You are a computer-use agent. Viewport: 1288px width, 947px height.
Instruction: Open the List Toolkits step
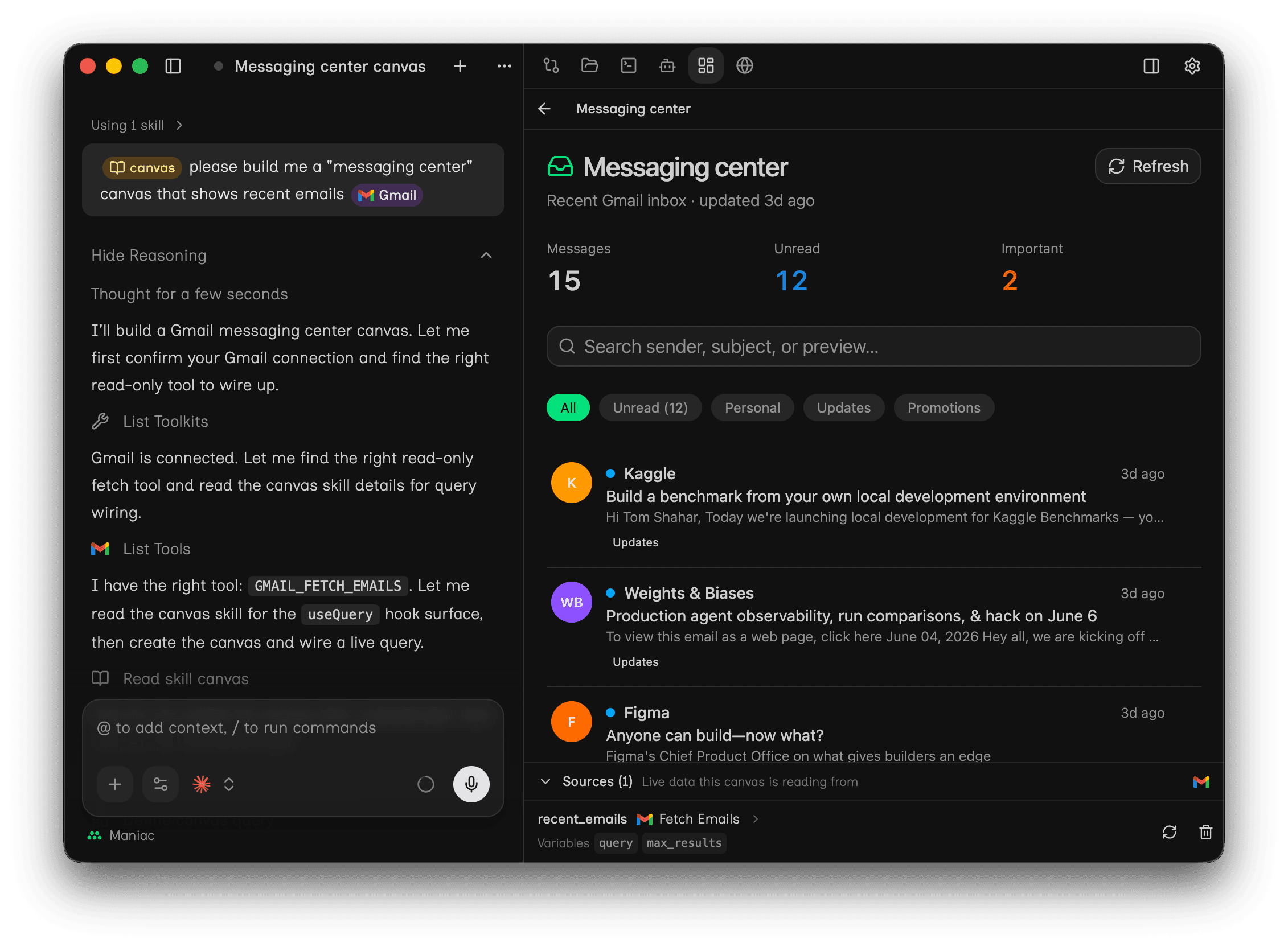pos(165,421)
